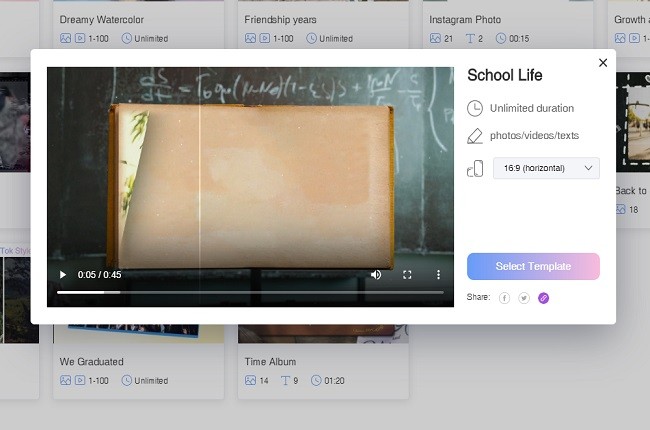
Task: Enter fullscreen mode for the video
Action: click(x=407, y=274)
